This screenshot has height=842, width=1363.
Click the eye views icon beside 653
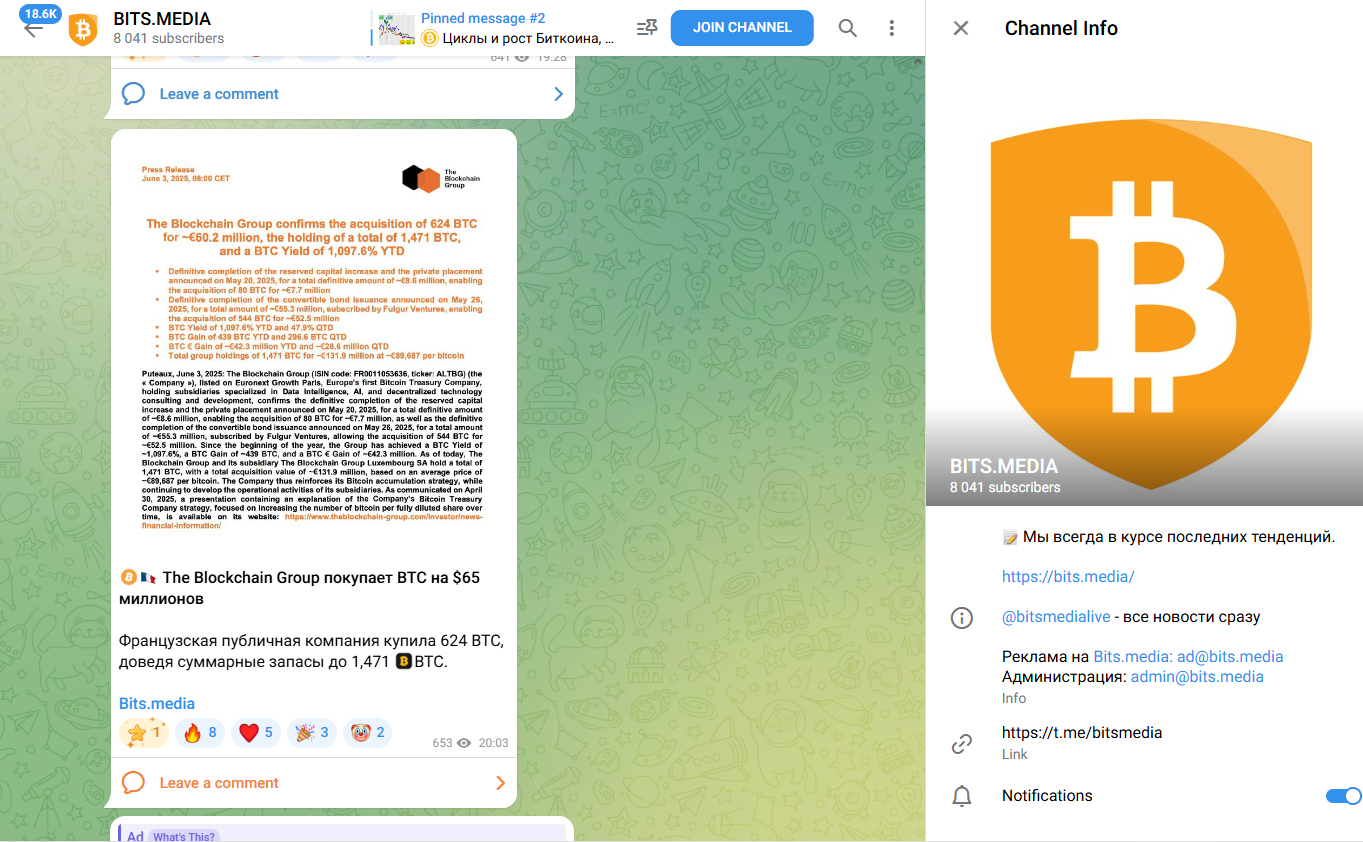pyautogui.click(x=464, y=743)
